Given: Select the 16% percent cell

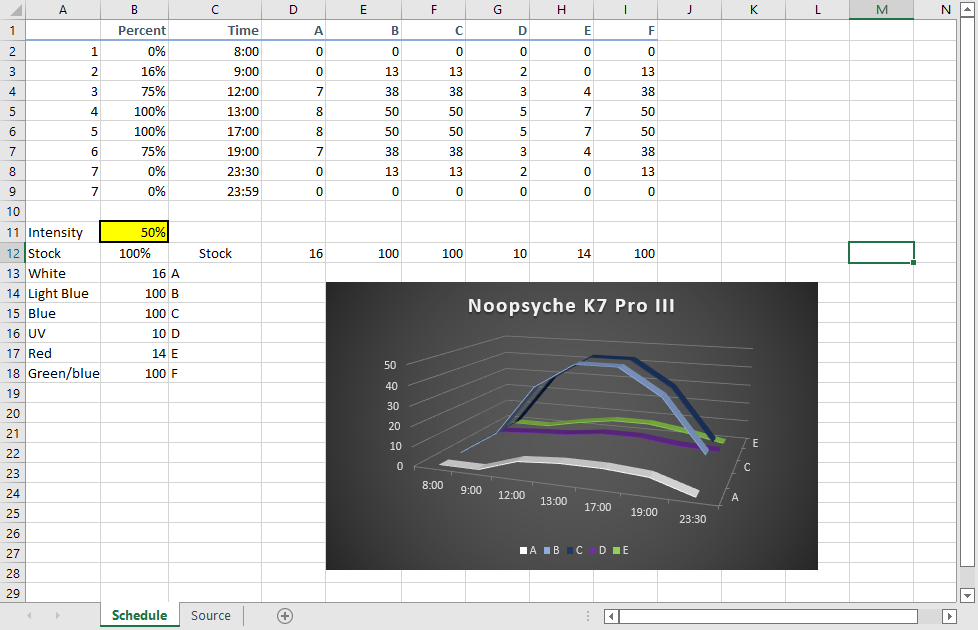Looking at the screenshot, I should [134, 71].
